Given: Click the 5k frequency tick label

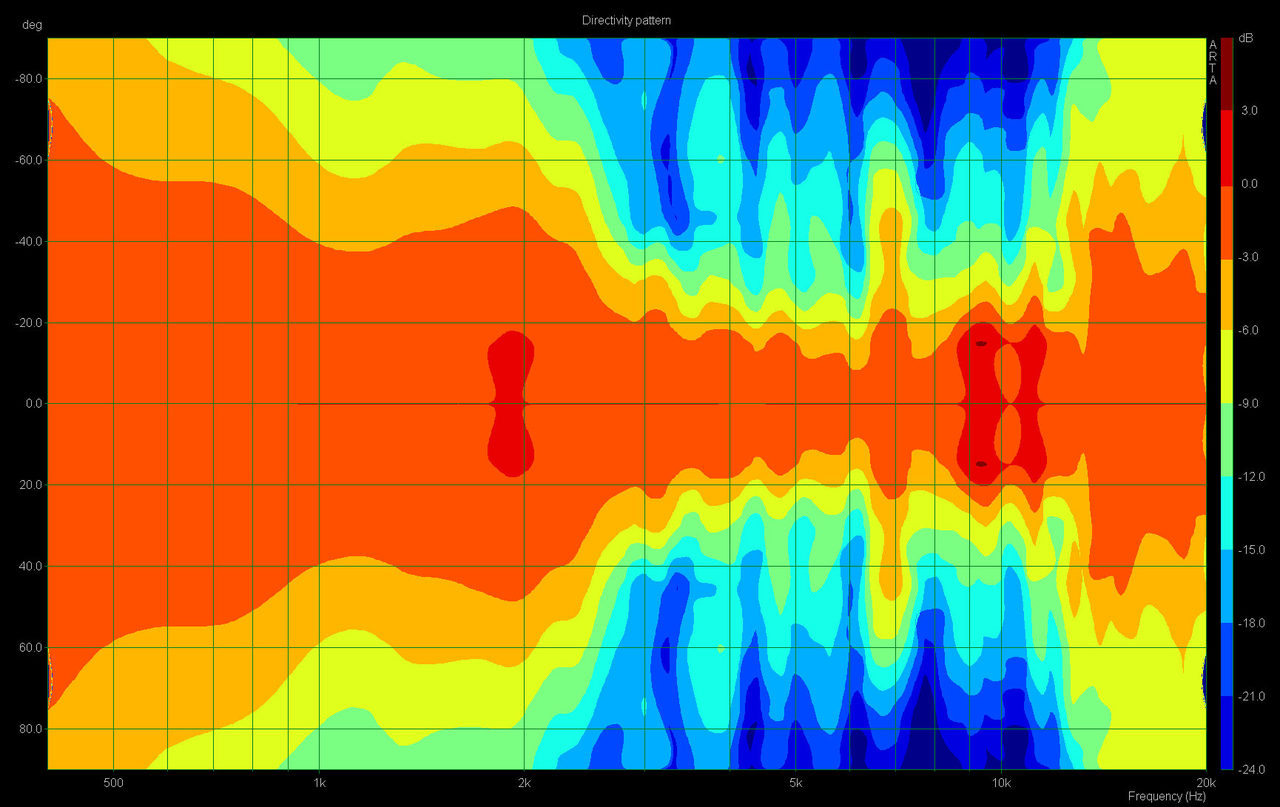Looking at the screenshot, I should pos(795,782).
